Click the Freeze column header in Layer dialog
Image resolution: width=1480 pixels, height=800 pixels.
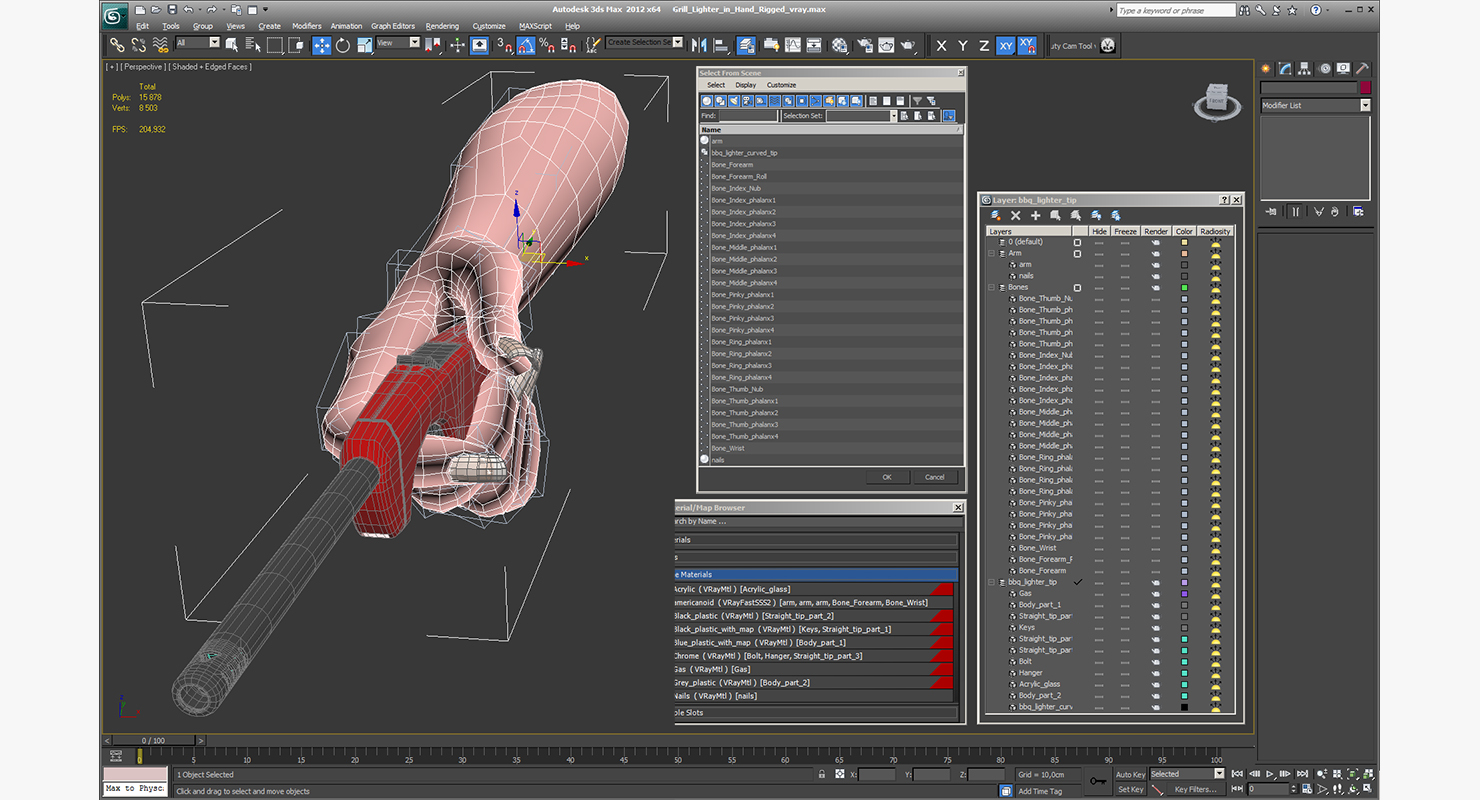click(1125, 231)
